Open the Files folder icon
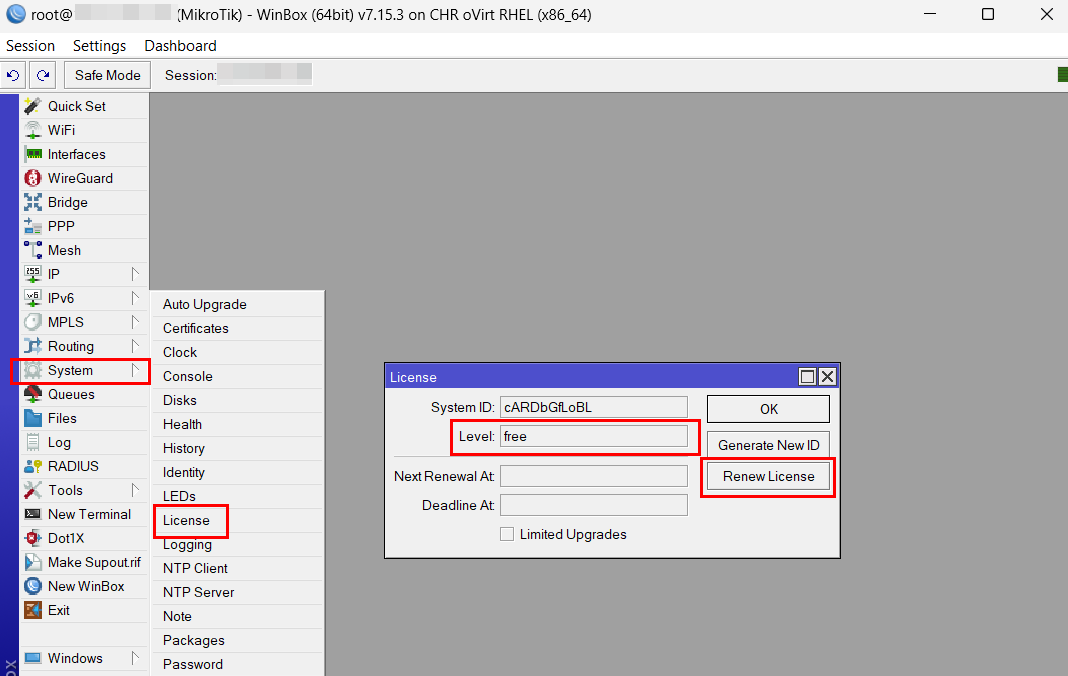The height and width of the screenshot is (676, 1068). [33, 418]
